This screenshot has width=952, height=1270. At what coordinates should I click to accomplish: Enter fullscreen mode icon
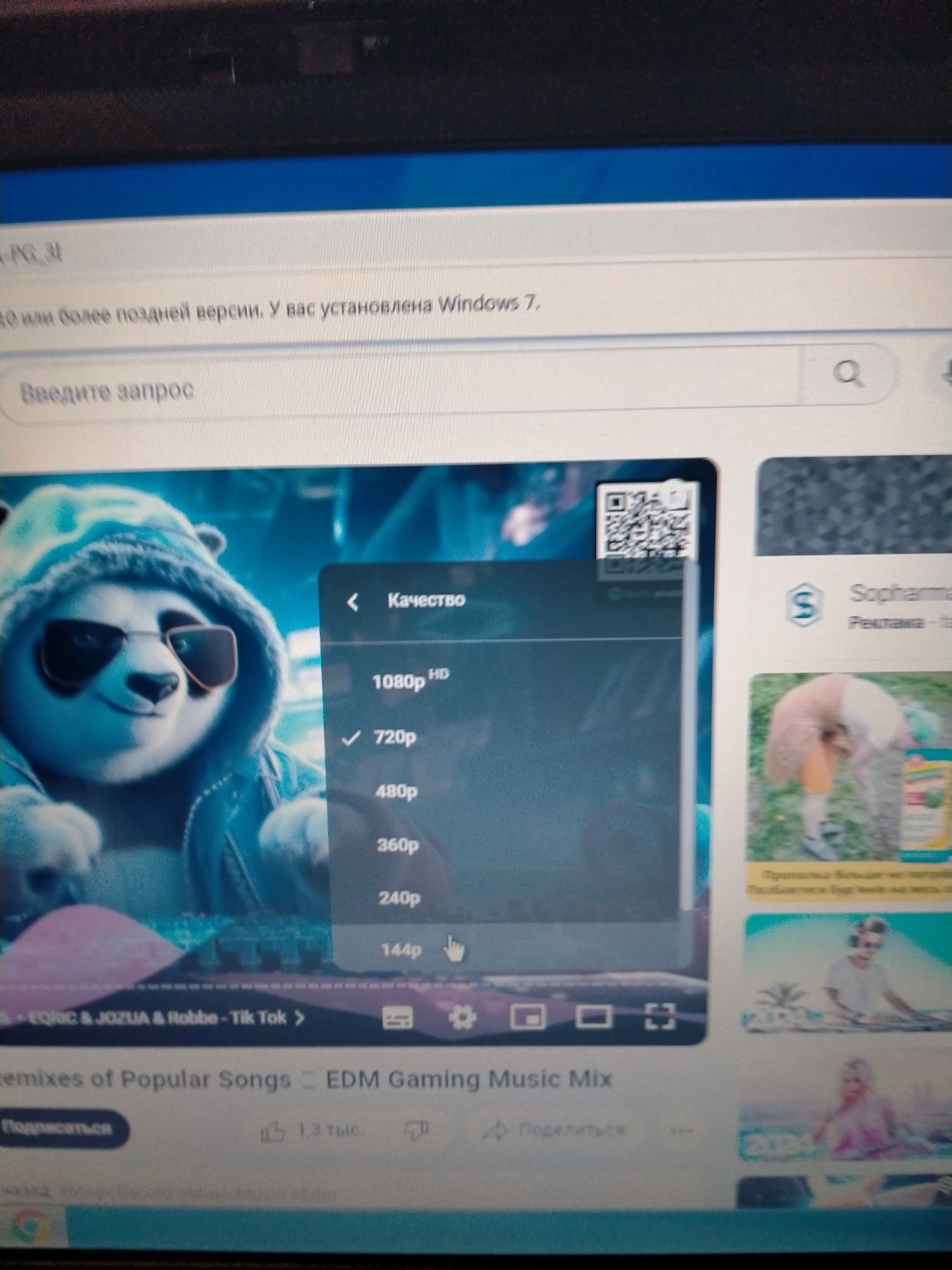click(659, 1015)
